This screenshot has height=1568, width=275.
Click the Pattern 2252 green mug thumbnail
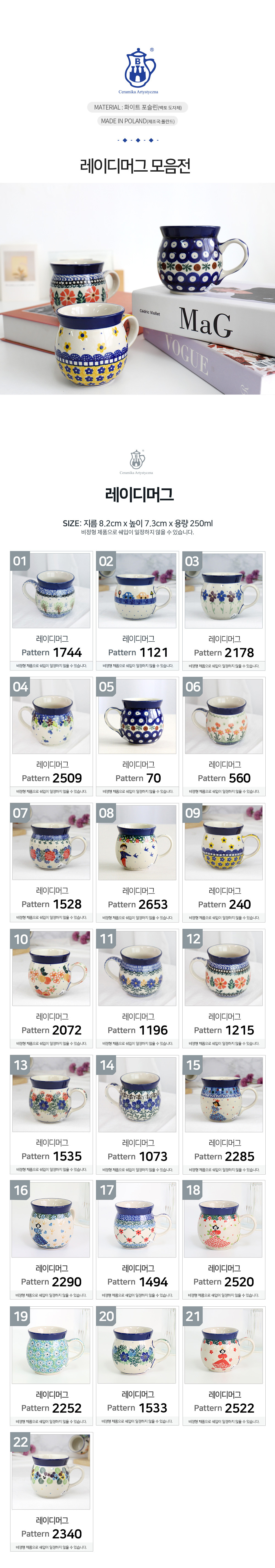[x=51, y=1346]
